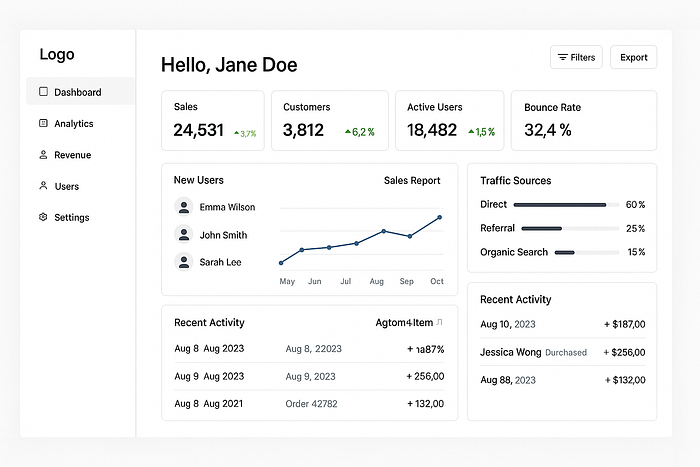
Task: Click the Export button
Action: click(x=633, y=57)
